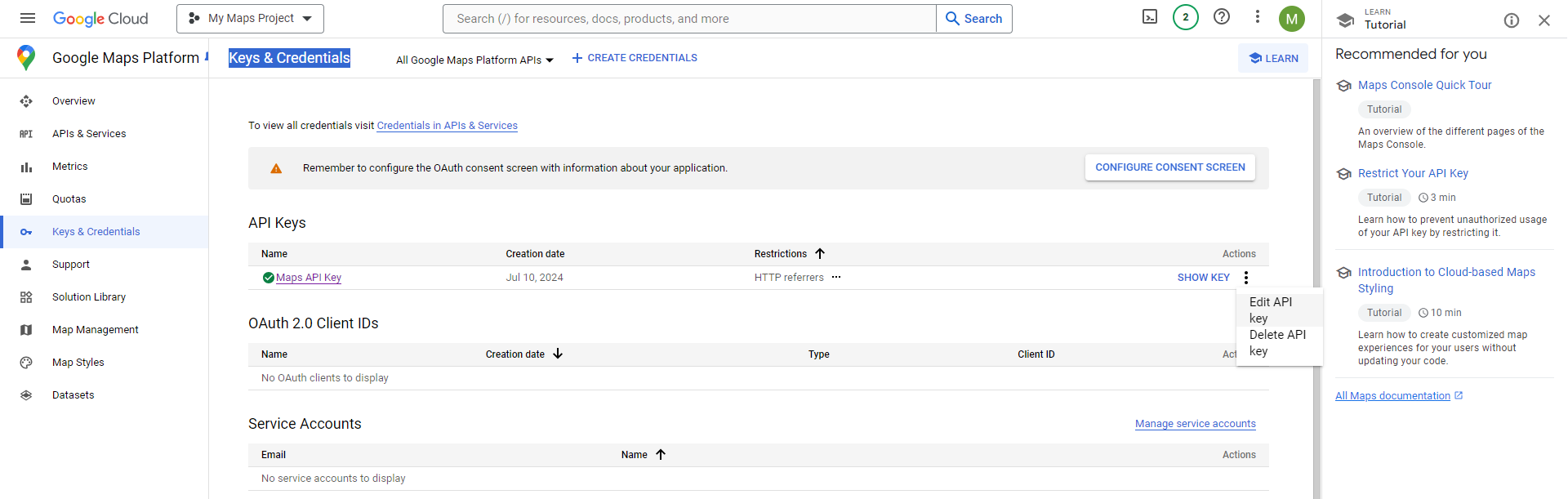Sort API keys by Restrictions arrow
Screen dimensions: 1568x499
point(820,254)
